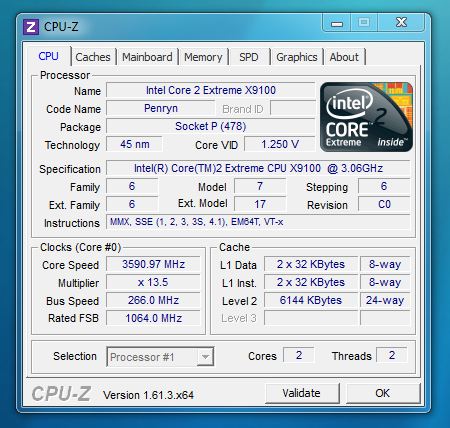This screenshot has width=450, height=428.
Task: Click the disabled maximize window button
Action: click(x=364, y=23)
